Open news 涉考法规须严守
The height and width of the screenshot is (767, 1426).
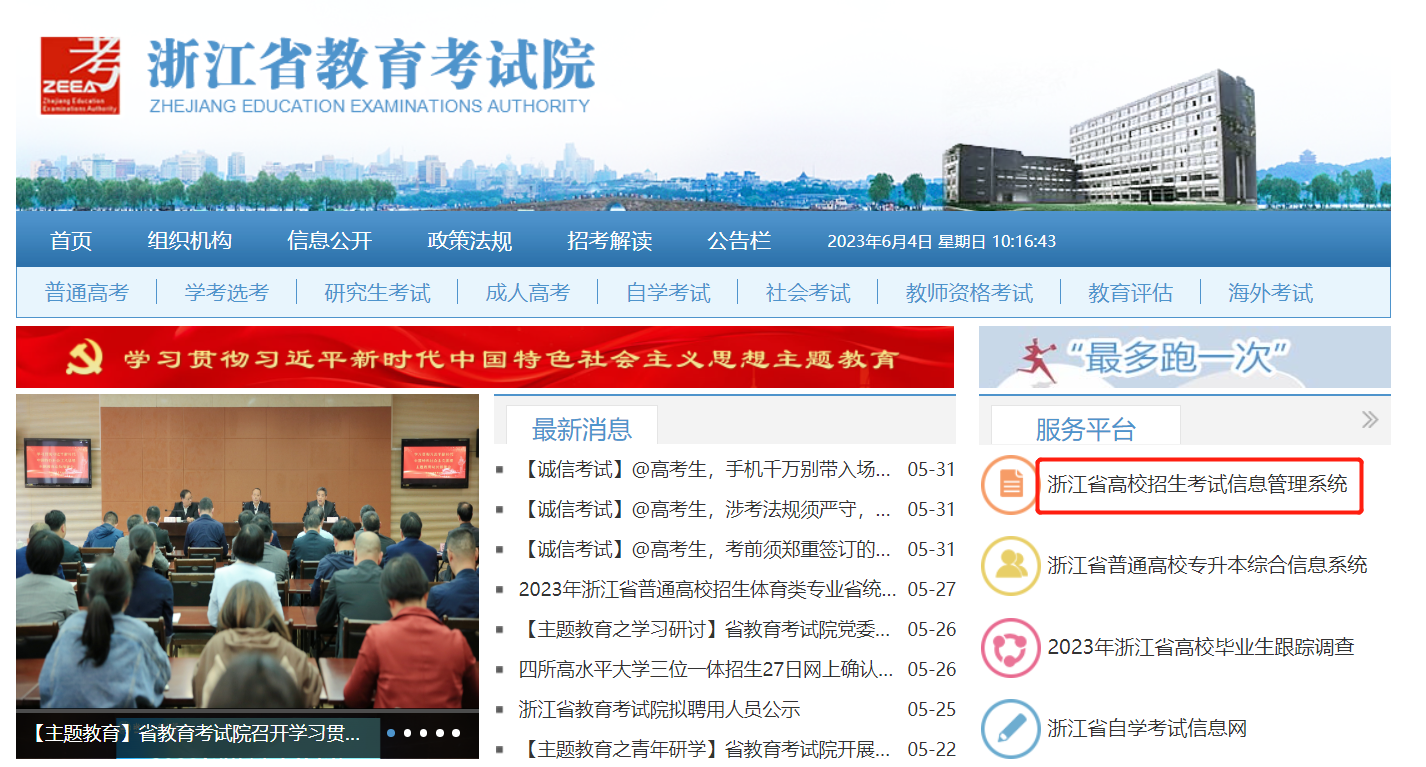tap(705, 510)
